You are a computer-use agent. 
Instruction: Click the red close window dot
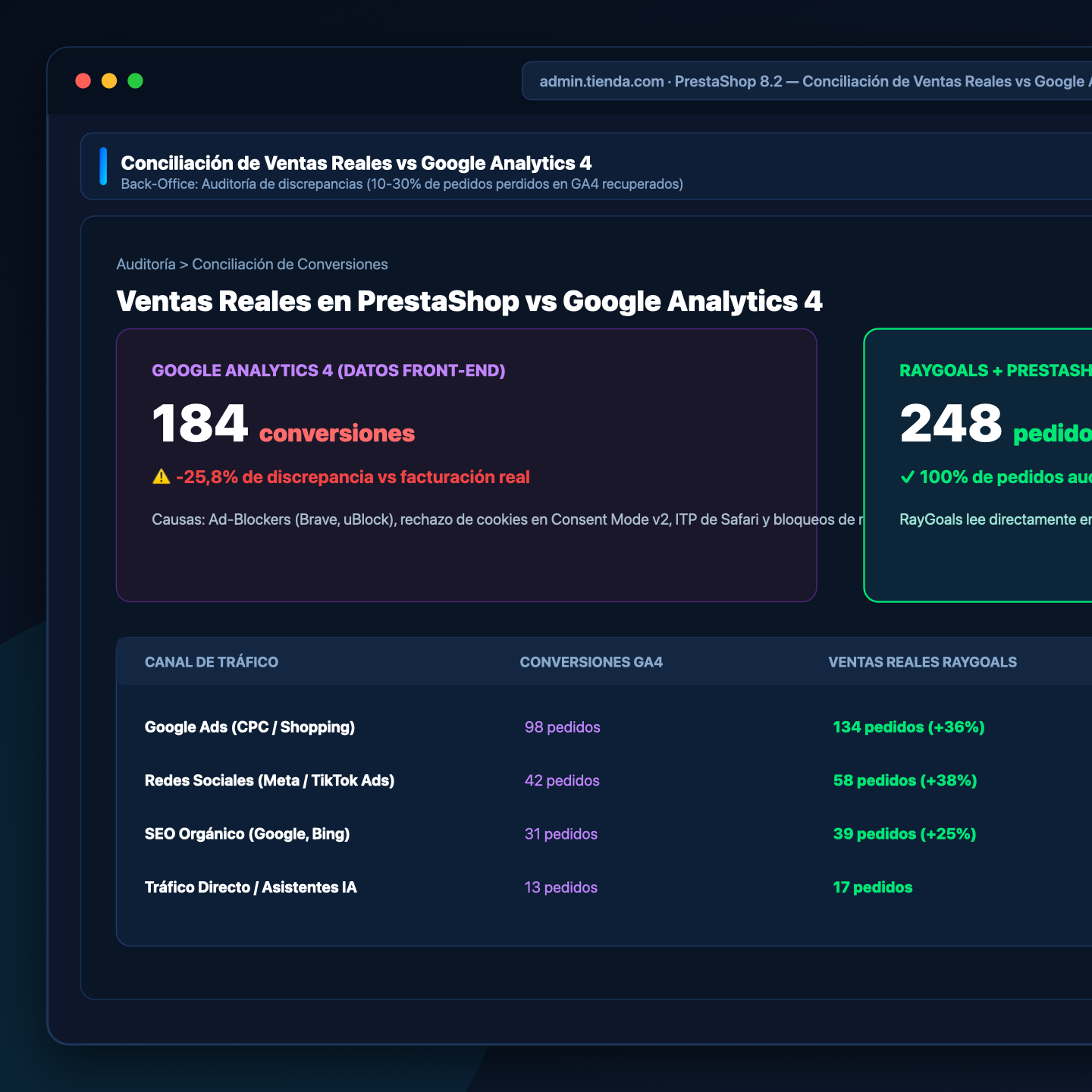83,81
